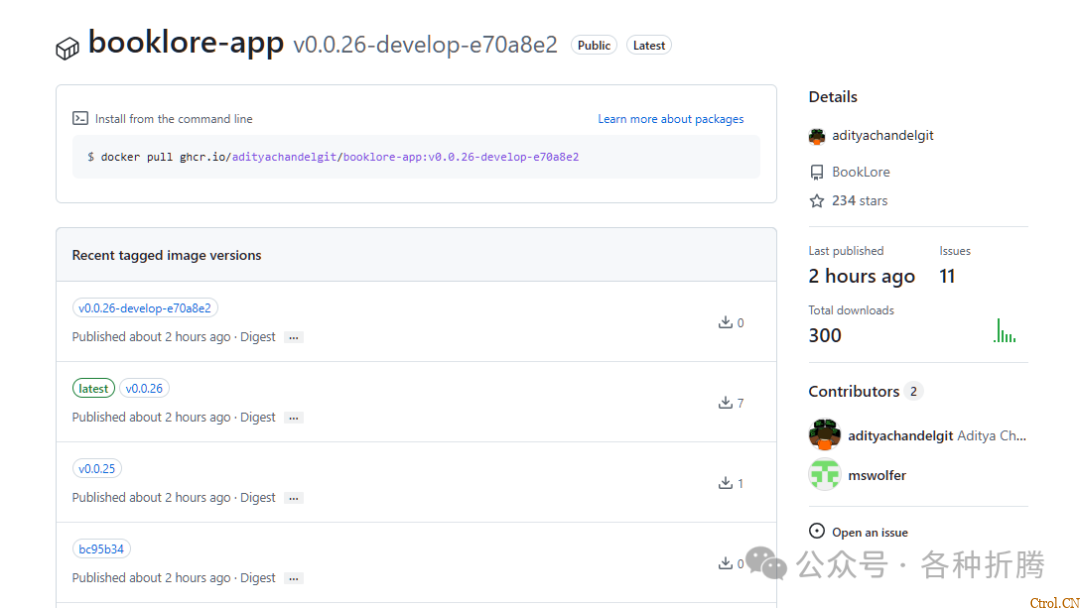1080x608 pixels.
Task: Click booklore-app tag in docker pull command
Action: [x=461, y=157]
